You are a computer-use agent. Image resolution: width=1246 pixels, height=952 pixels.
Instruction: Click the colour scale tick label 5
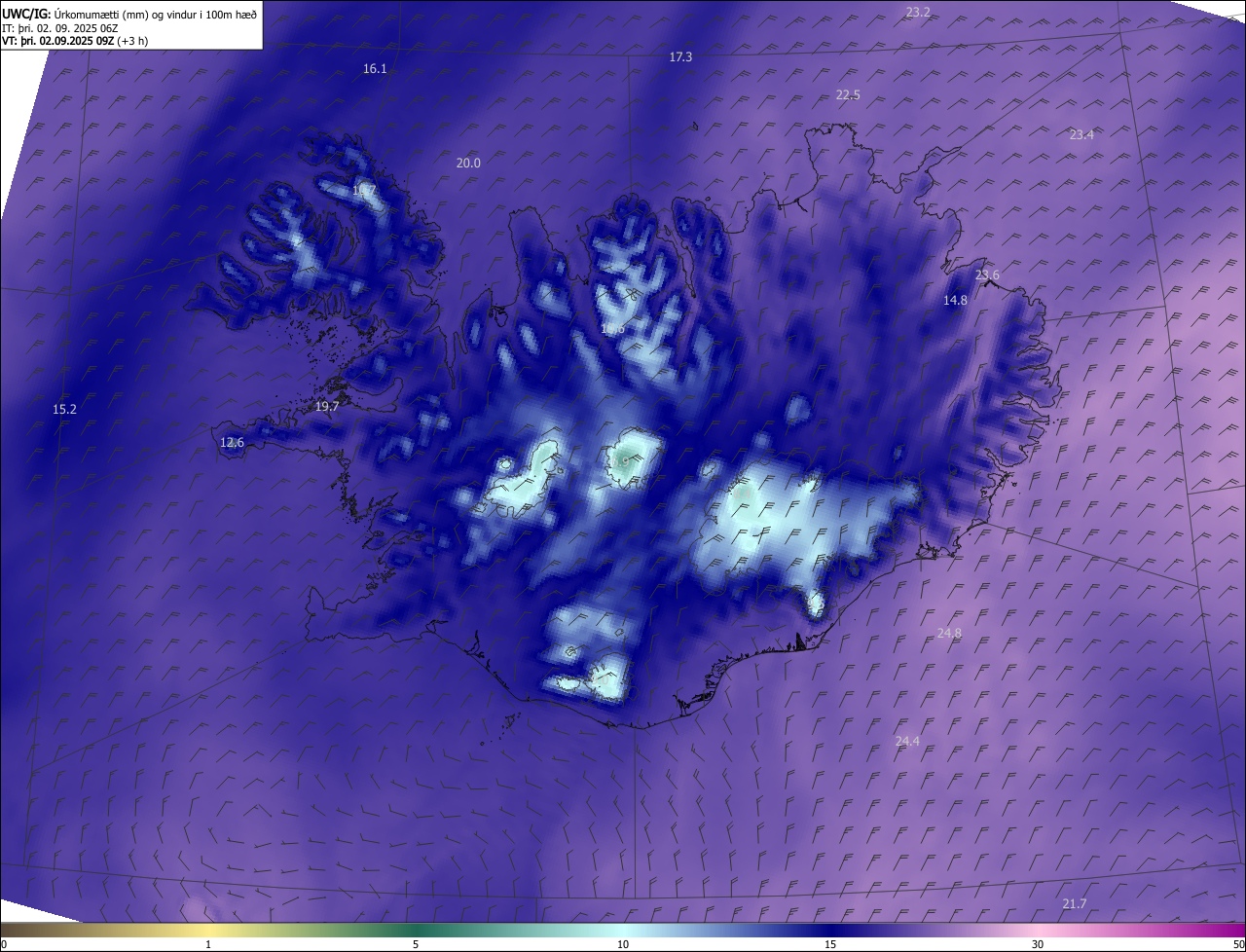[x=416, y=944]
